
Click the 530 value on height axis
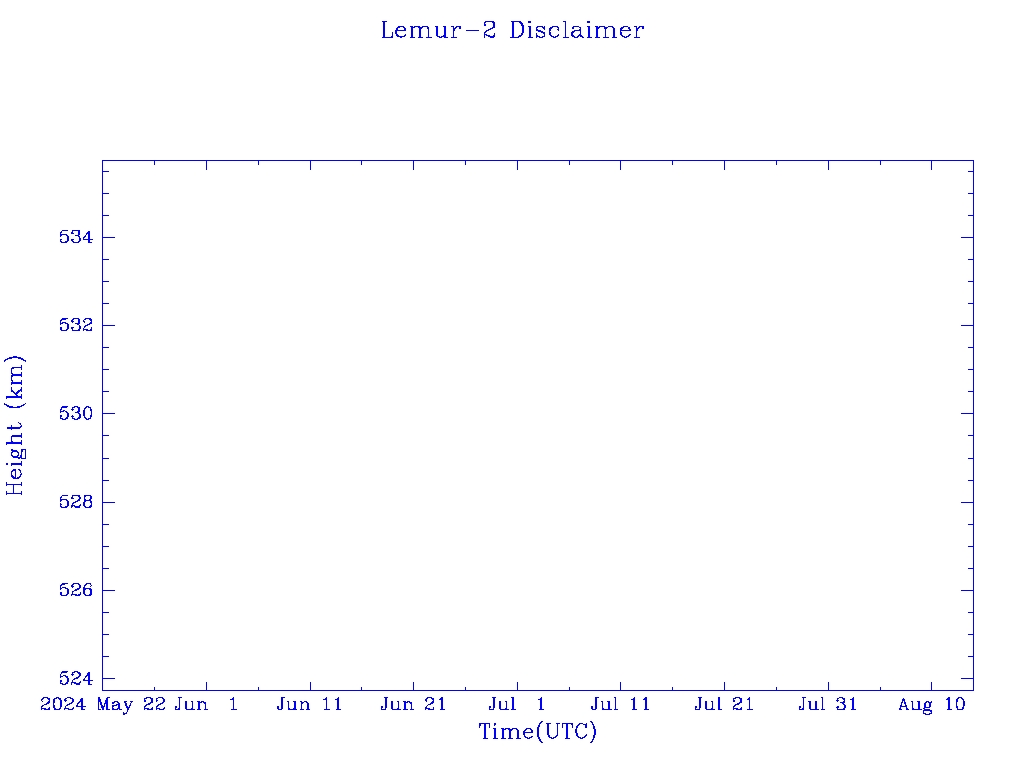(76, 413)
